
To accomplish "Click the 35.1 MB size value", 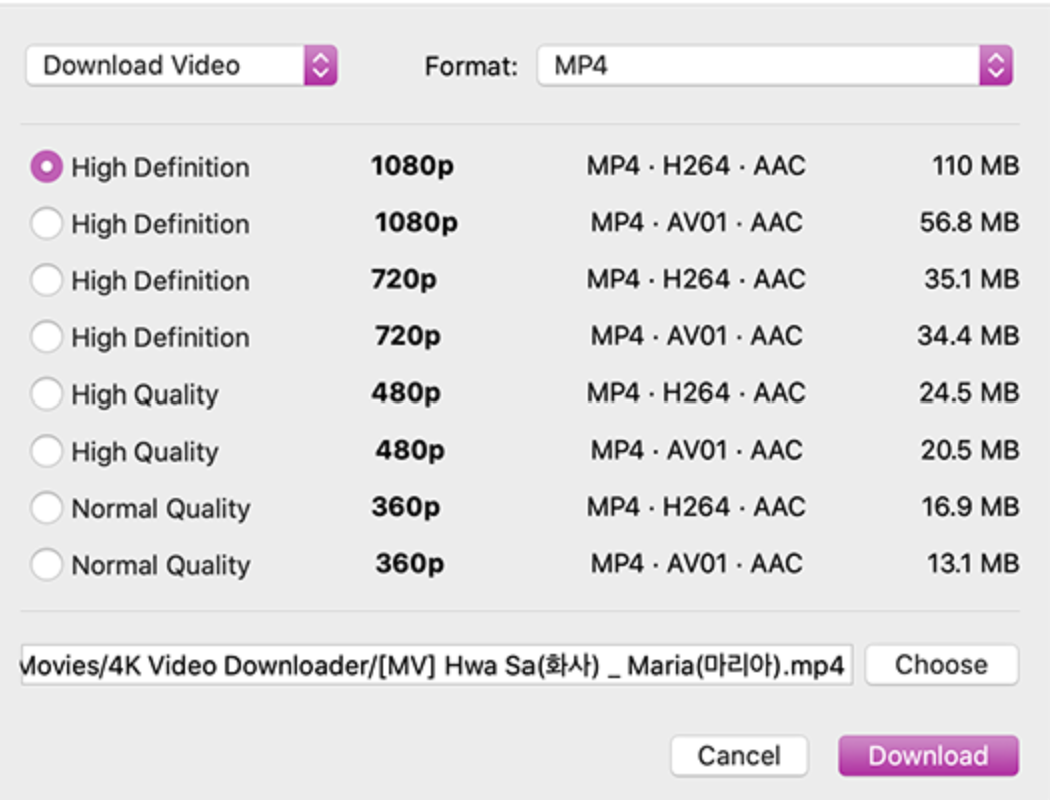I will click(972, 279).
